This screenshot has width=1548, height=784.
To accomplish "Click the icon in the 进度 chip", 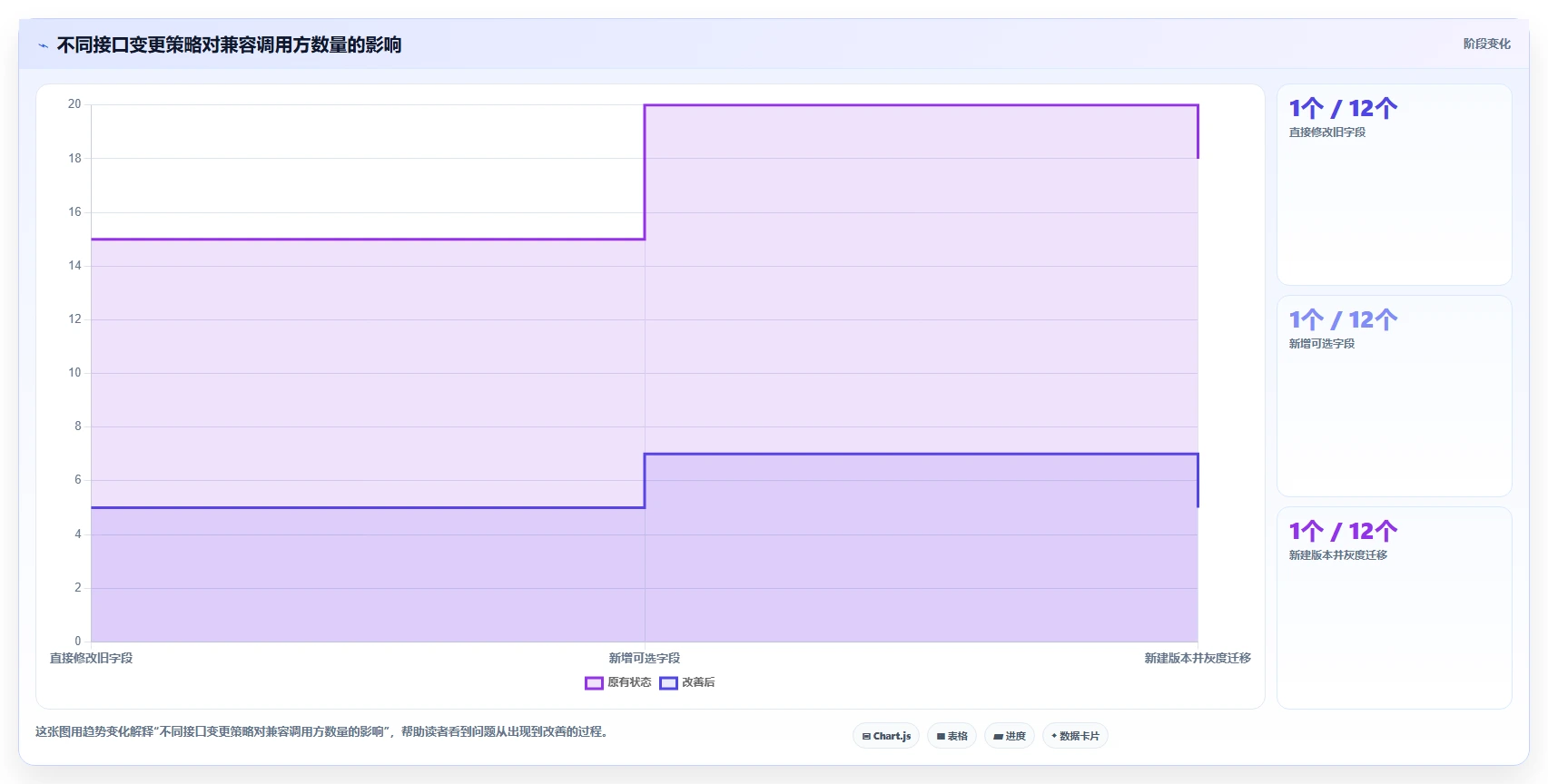I will (998, 736).
